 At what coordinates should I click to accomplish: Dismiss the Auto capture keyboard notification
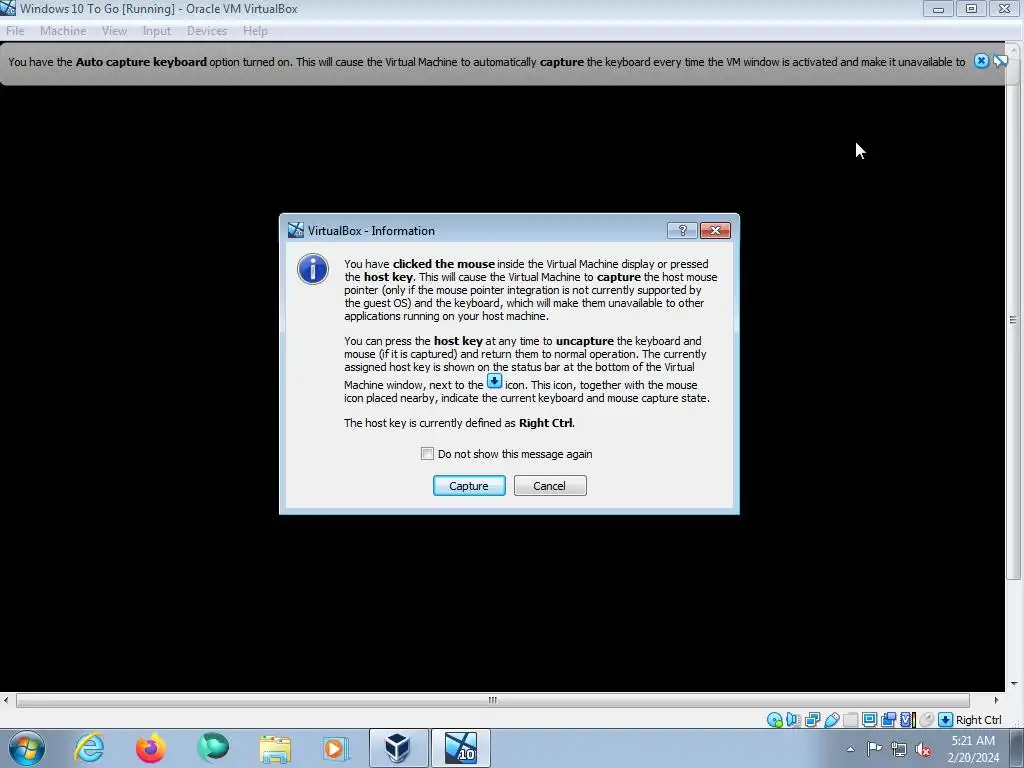click(981, 61)
